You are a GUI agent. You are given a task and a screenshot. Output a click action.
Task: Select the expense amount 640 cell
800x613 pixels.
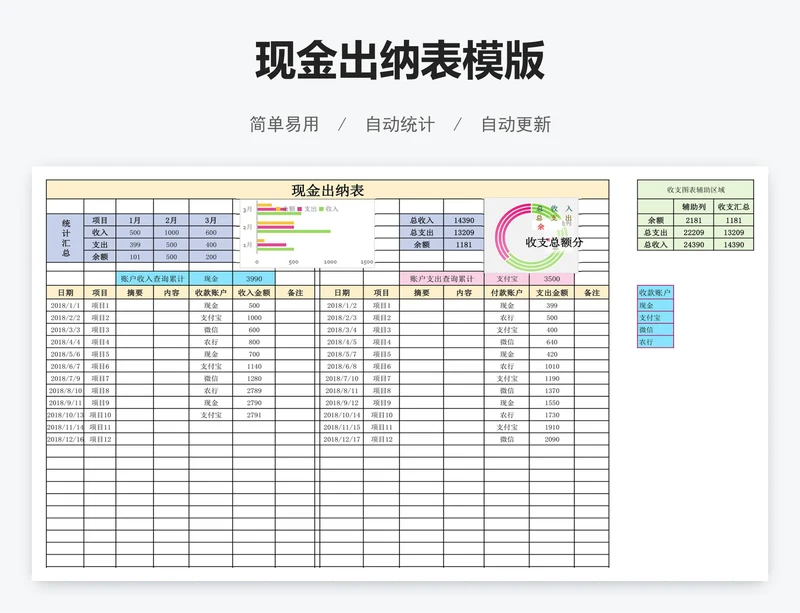pos(552,342)
